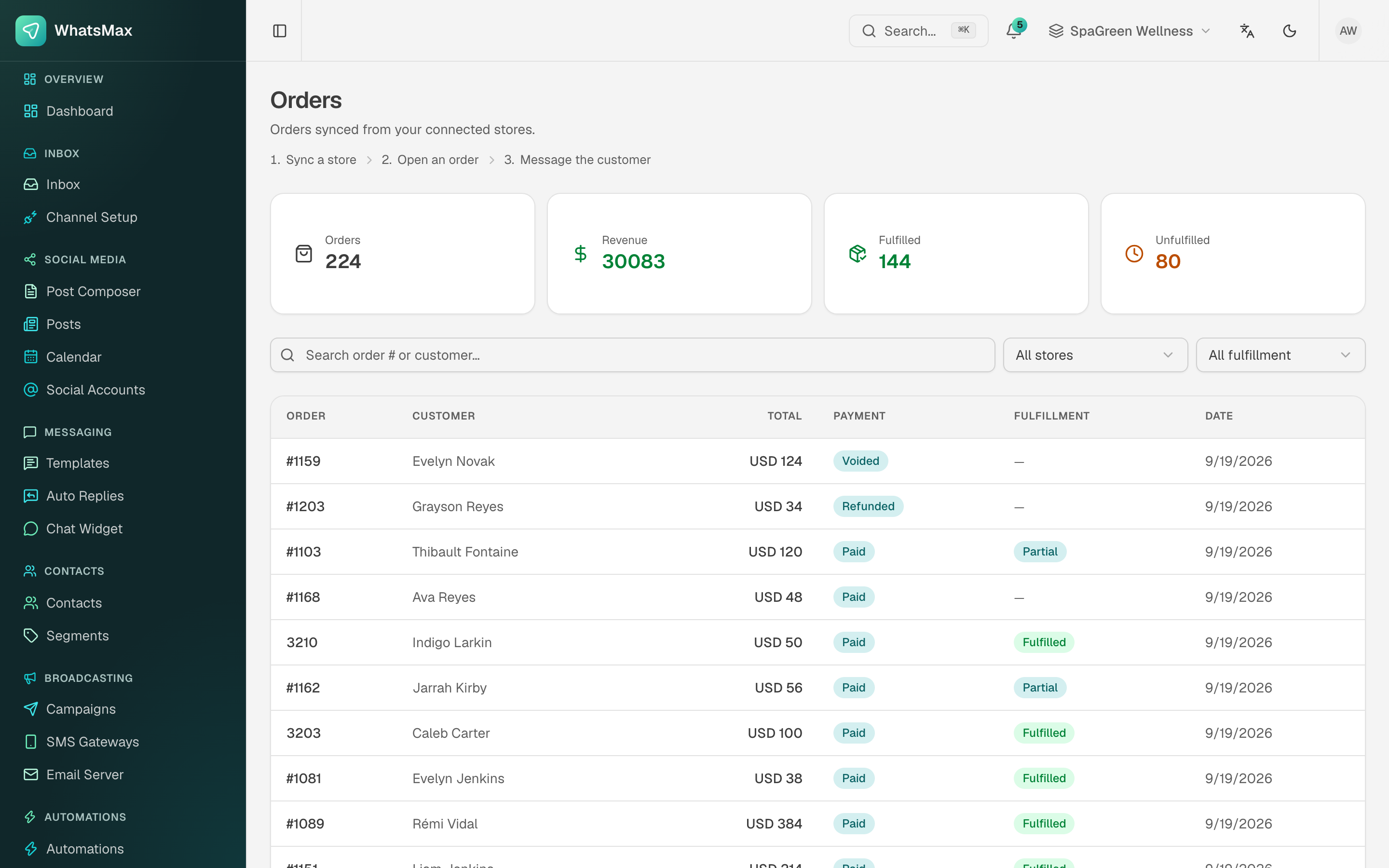Click the FULFILLMENT column header
The width and height of the screenshot is (1389, 868).
[1051, 416]
